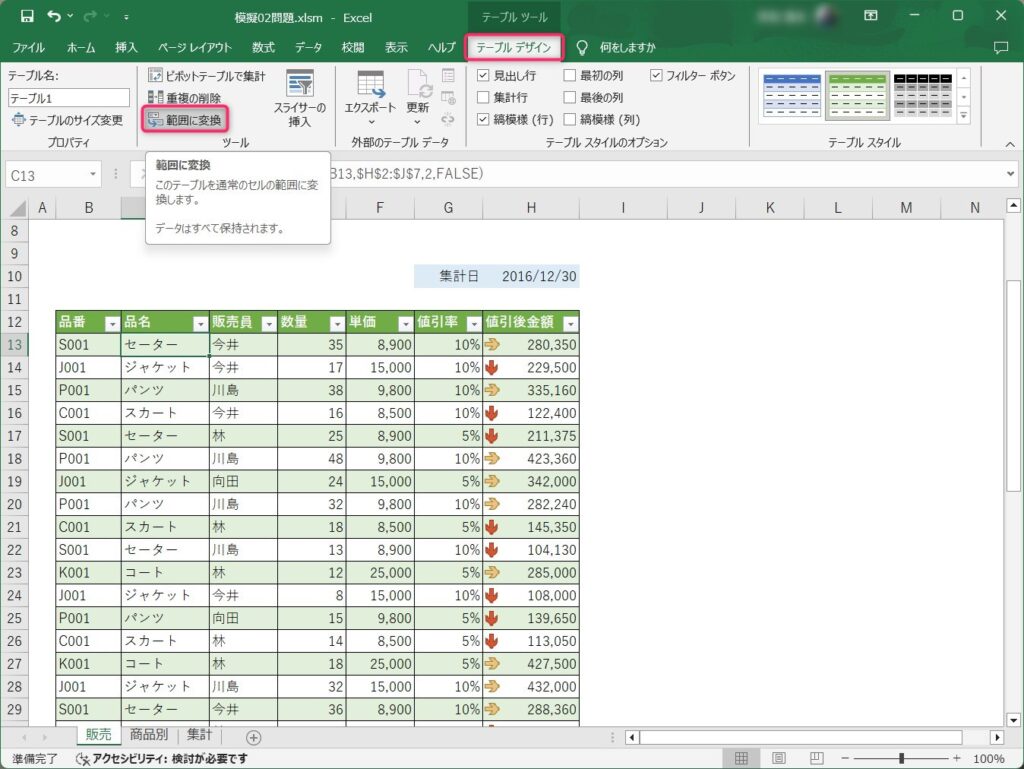Viewport: 1024px width, 769px height.
Task: Click the Resize Table icon
Action: 19,120
